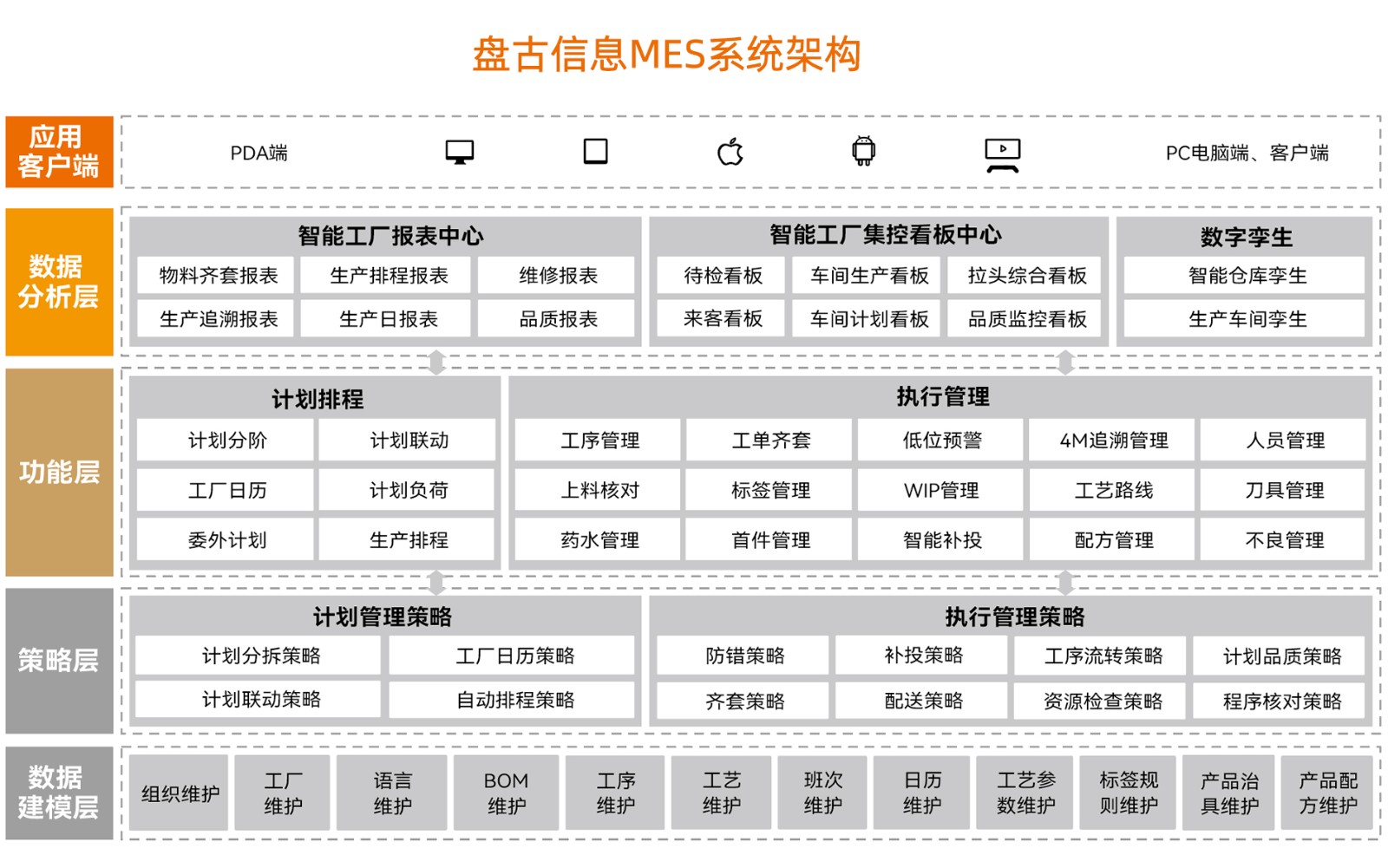Click the 班次维护 box
This screenshot has width=1388, height=868.
point(822,793)
